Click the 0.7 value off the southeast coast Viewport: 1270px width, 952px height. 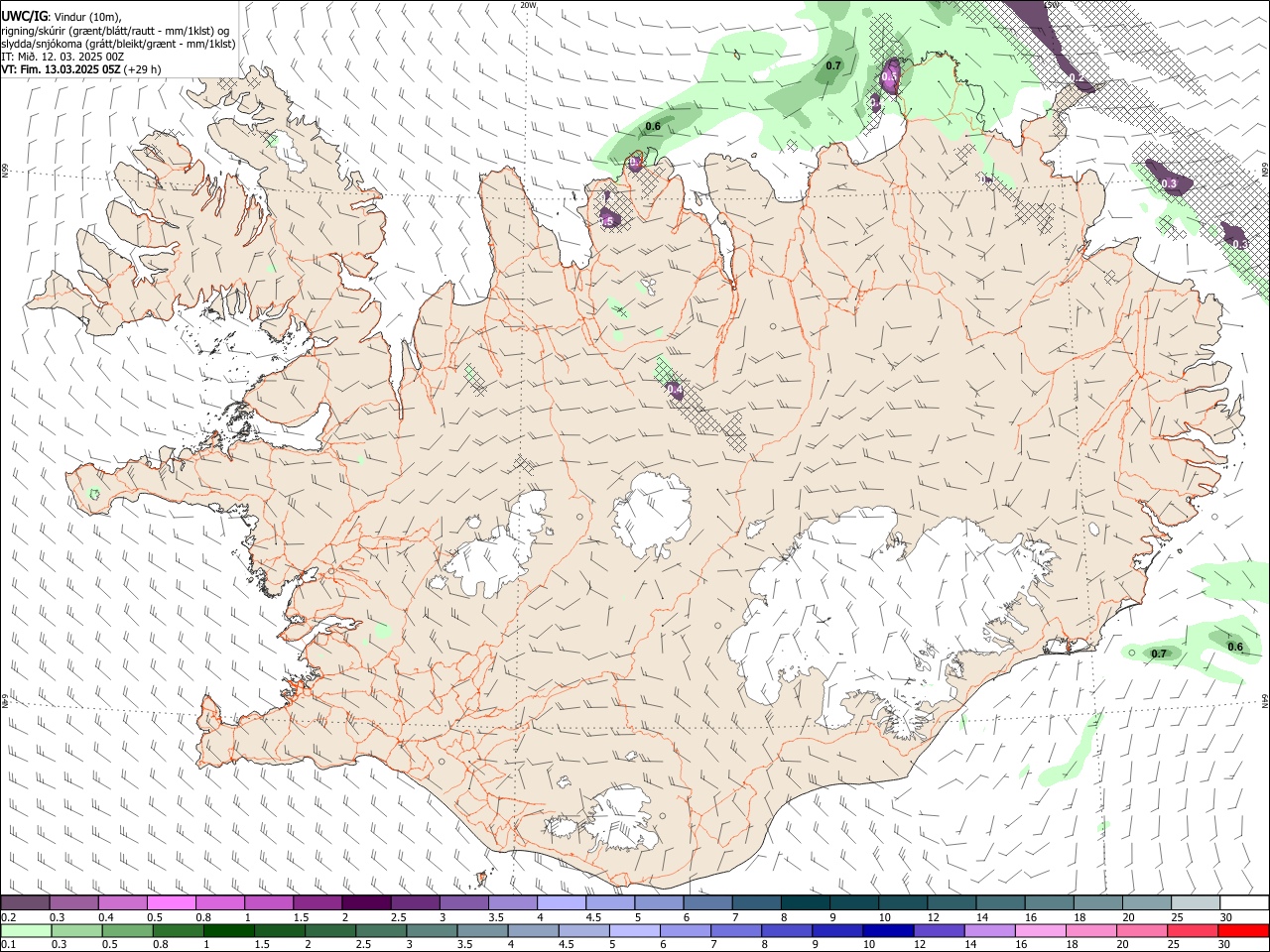point(1158,654)
